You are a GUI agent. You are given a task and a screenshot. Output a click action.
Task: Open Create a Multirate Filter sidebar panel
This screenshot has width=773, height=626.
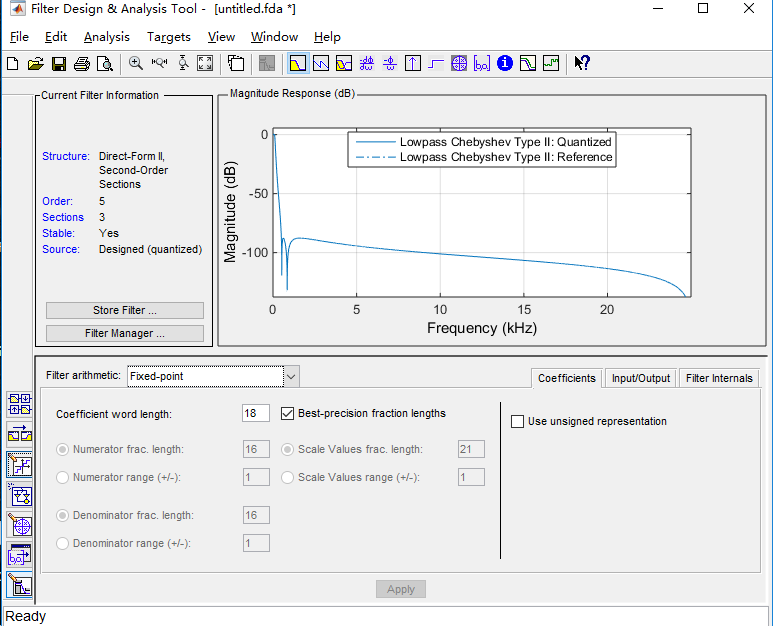[20, 404]
